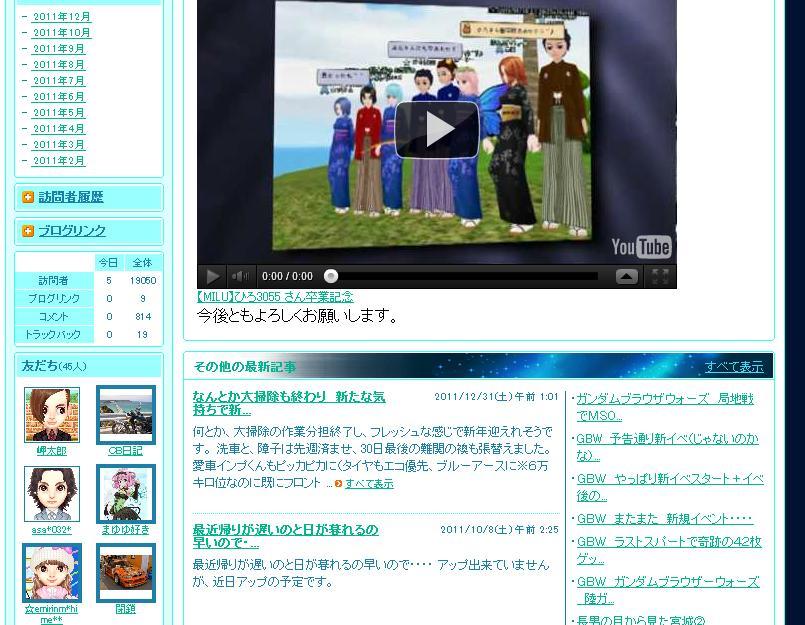
Task: Click すべて表示 in その他の最新記事 header
Action: 734,367
